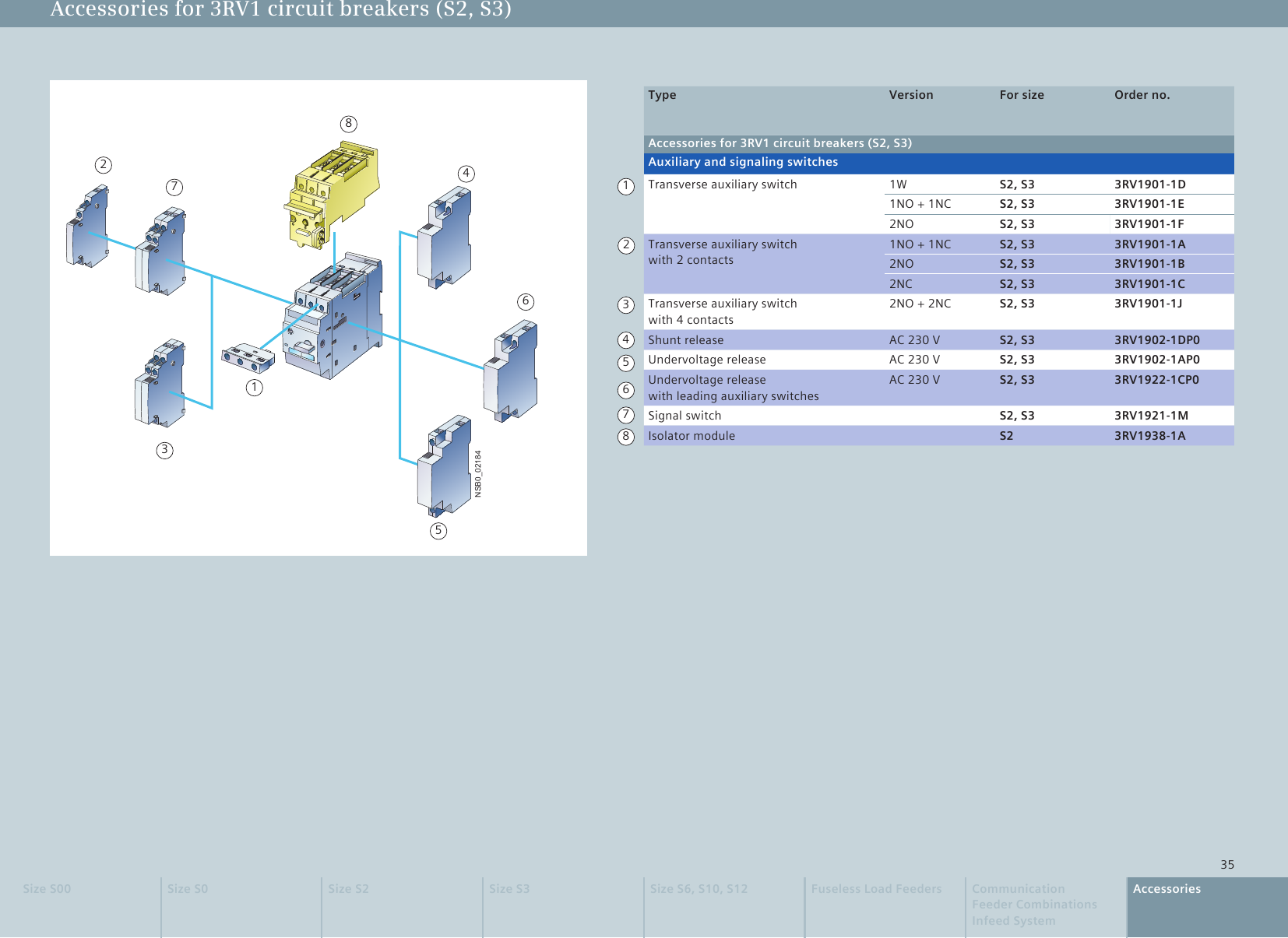Select order number 3RV1921-1M
The height and width of the screenshot is (938, 1288).
click(1151, 416)
